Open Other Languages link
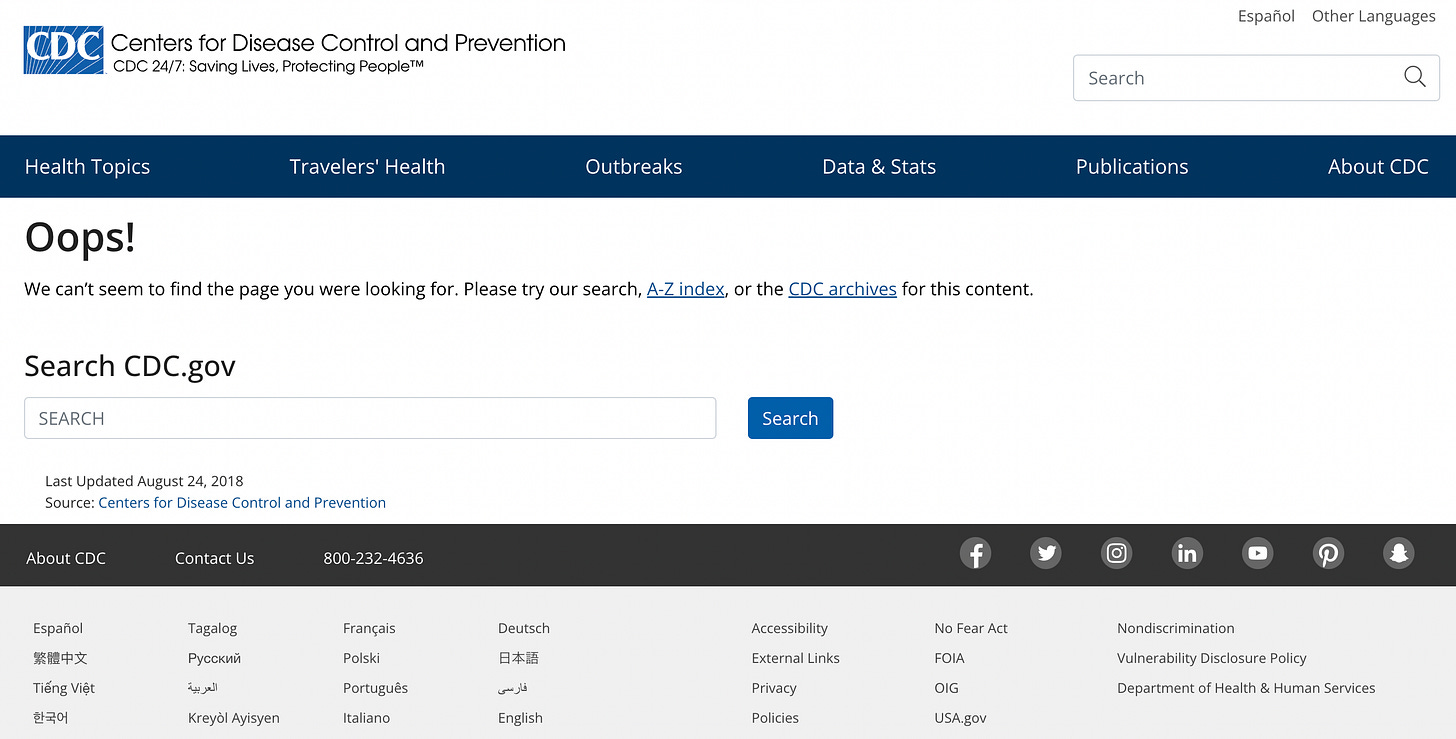Viewport: 1456px width, 739px height. [x=1373, y=16]
